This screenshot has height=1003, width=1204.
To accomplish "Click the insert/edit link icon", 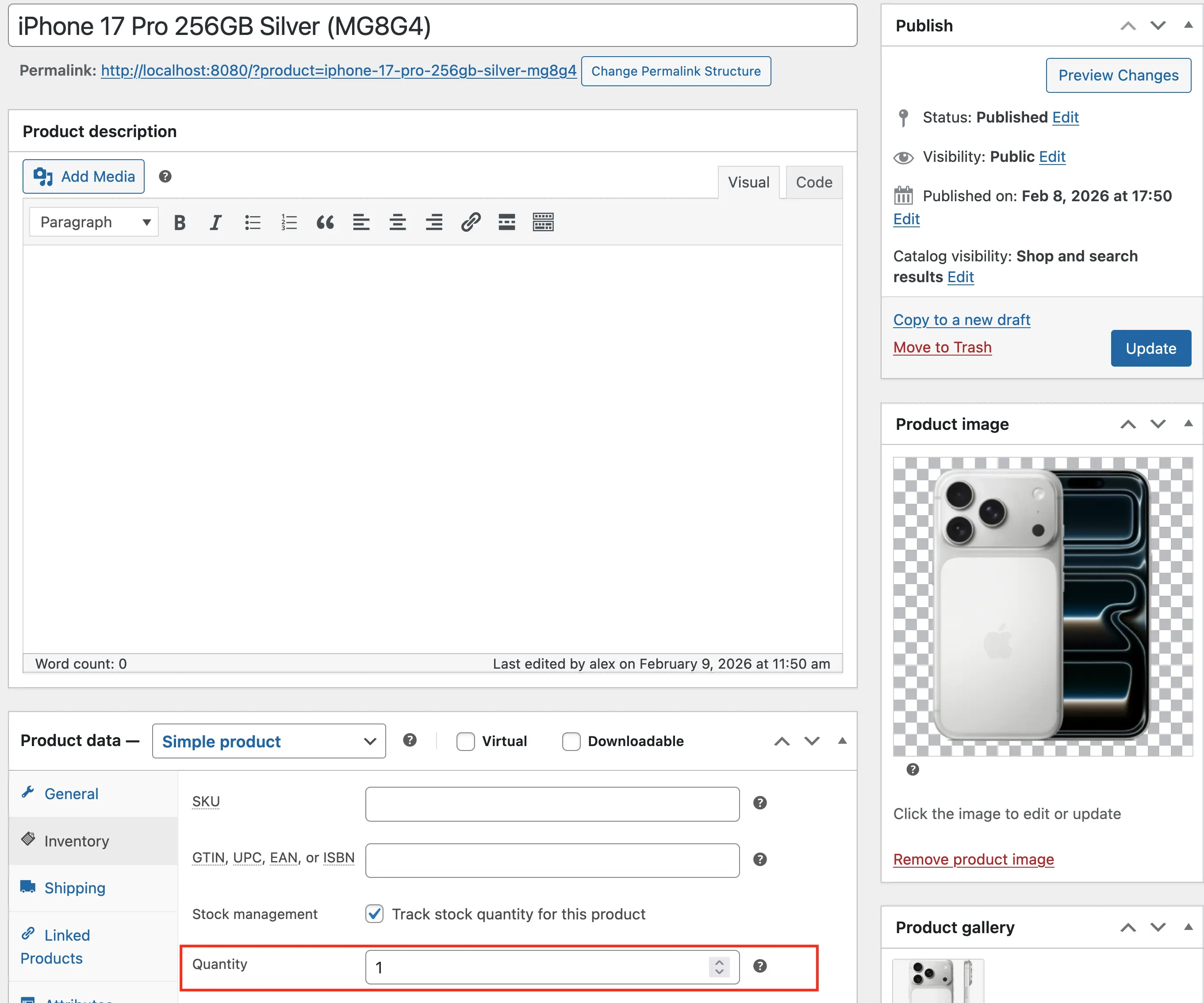I will [x=470, y=222].
